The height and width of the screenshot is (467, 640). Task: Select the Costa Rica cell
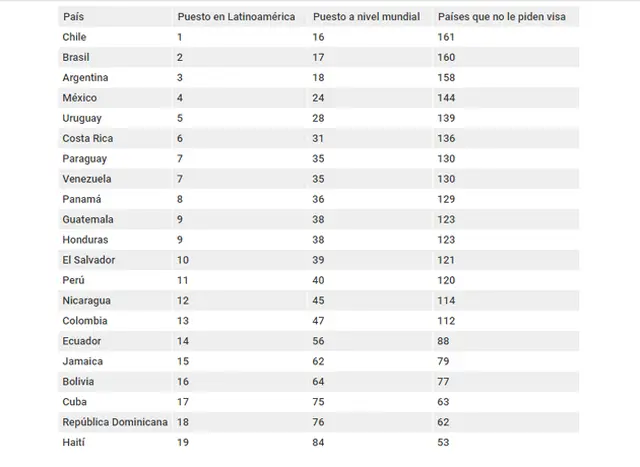[88, 138]
